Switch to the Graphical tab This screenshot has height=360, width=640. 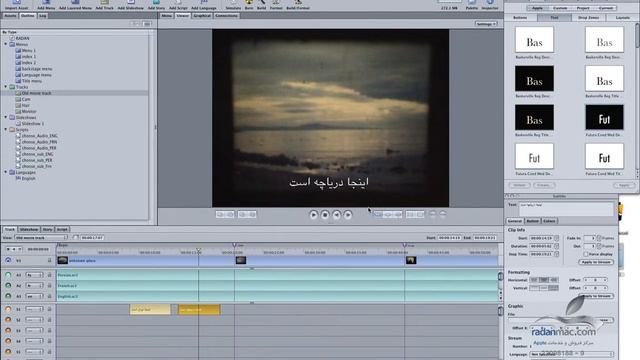coord(202,16)
